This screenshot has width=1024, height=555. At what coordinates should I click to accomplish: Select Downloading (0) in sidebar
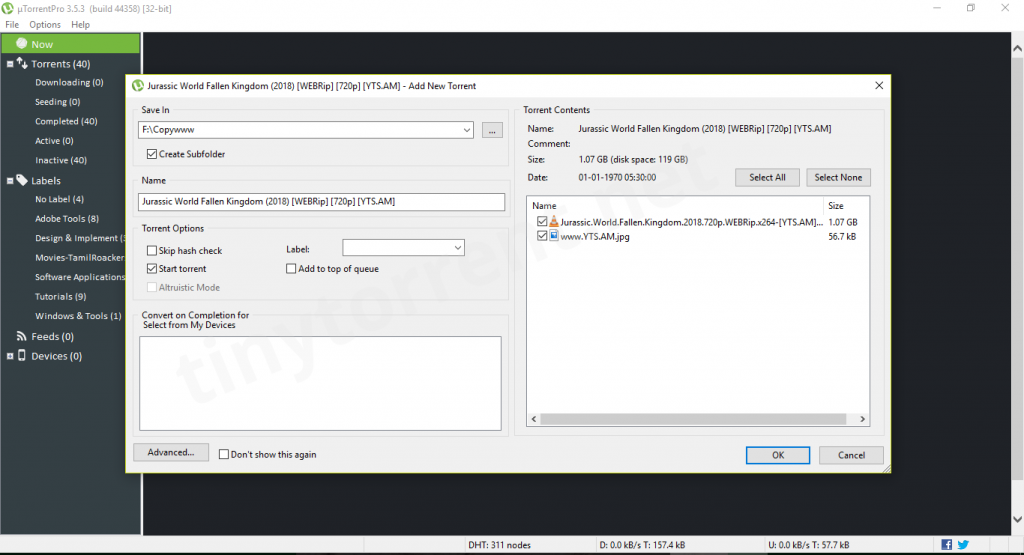click(x=69, y=82)
